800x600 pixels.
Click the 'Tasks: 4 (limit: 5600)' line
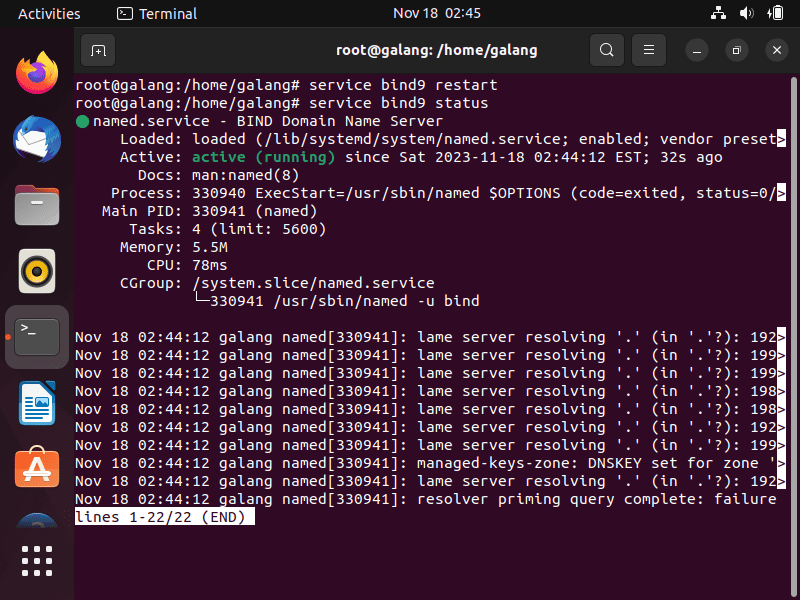[228, 229]
